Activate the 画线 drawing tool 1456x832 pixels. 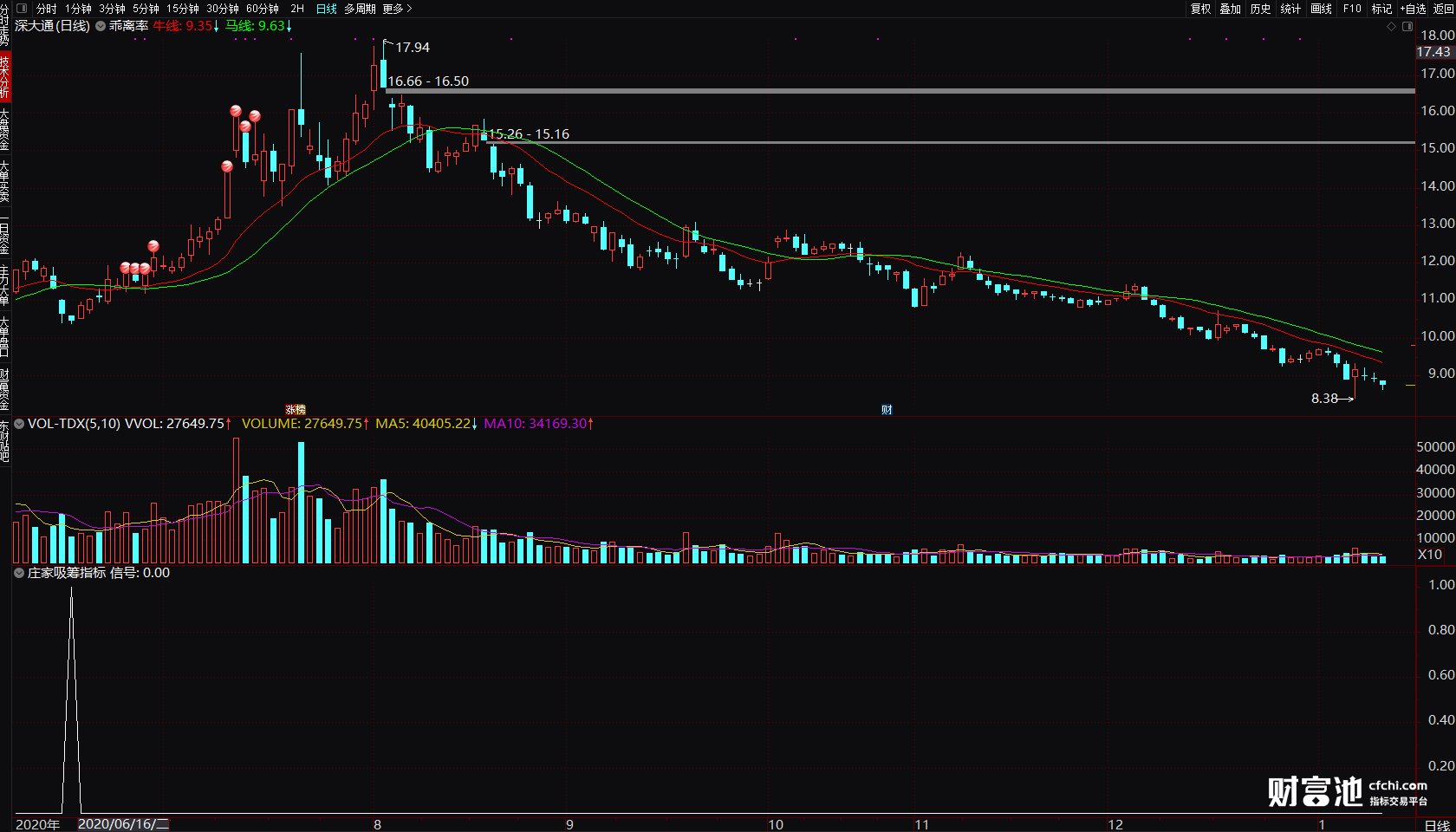1321,9
